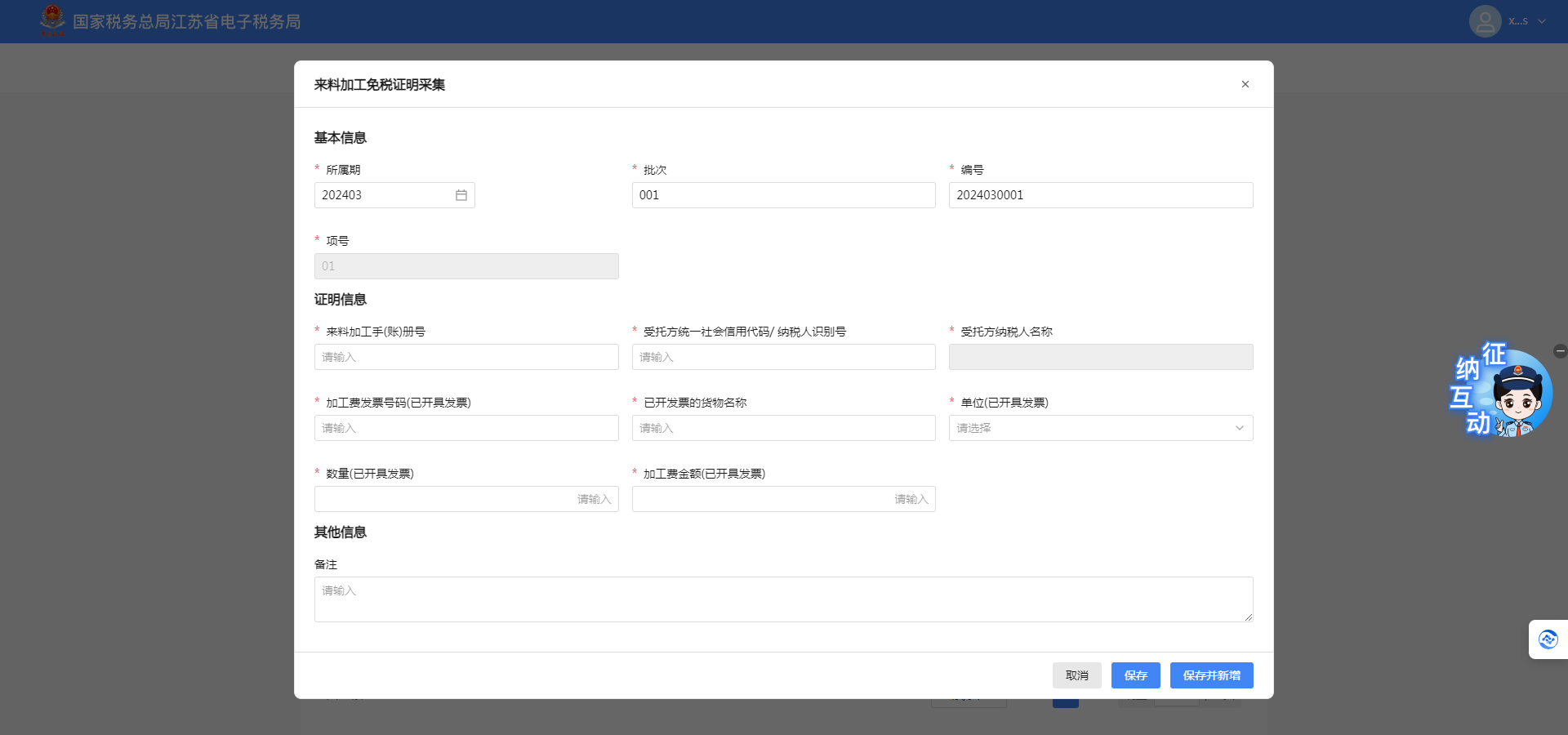Screen dimensions: 1568x735
Task: Click the 取消 button
Action: [1076, 675]
